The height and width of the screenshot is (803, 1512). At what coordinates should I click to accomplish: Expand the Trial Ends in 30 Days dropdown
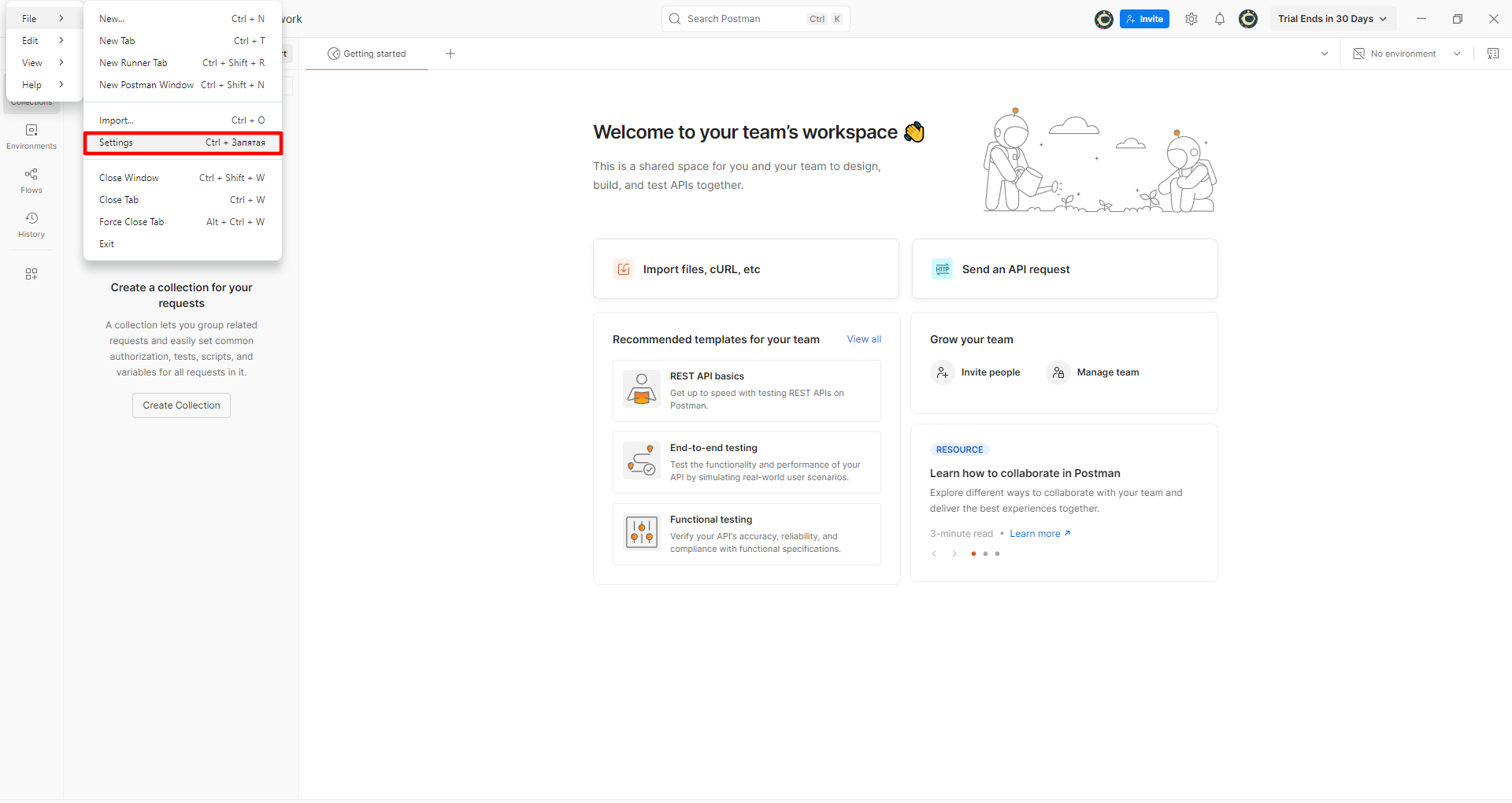[1332, 19]
